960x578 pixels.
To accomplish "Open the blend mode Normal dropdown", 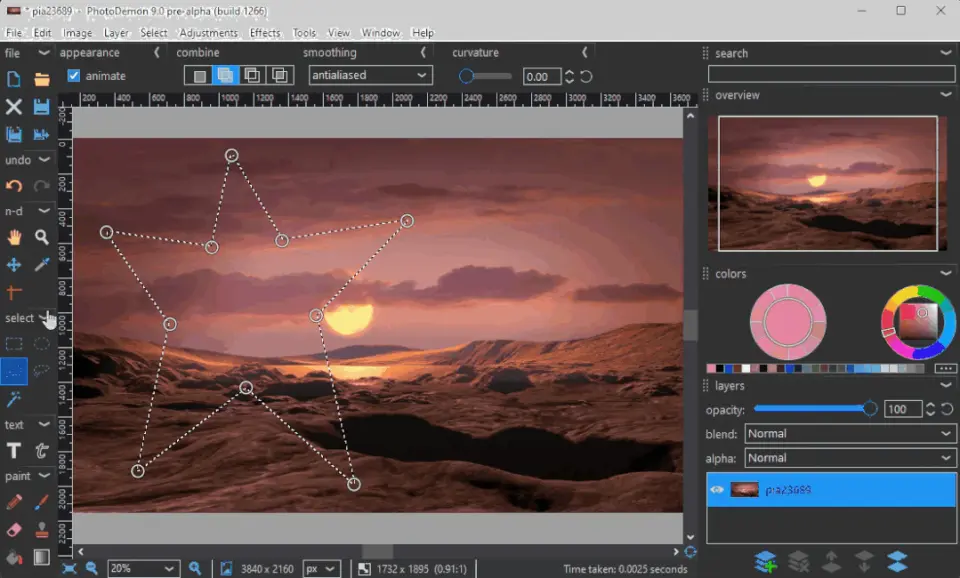I will [850, 434].
